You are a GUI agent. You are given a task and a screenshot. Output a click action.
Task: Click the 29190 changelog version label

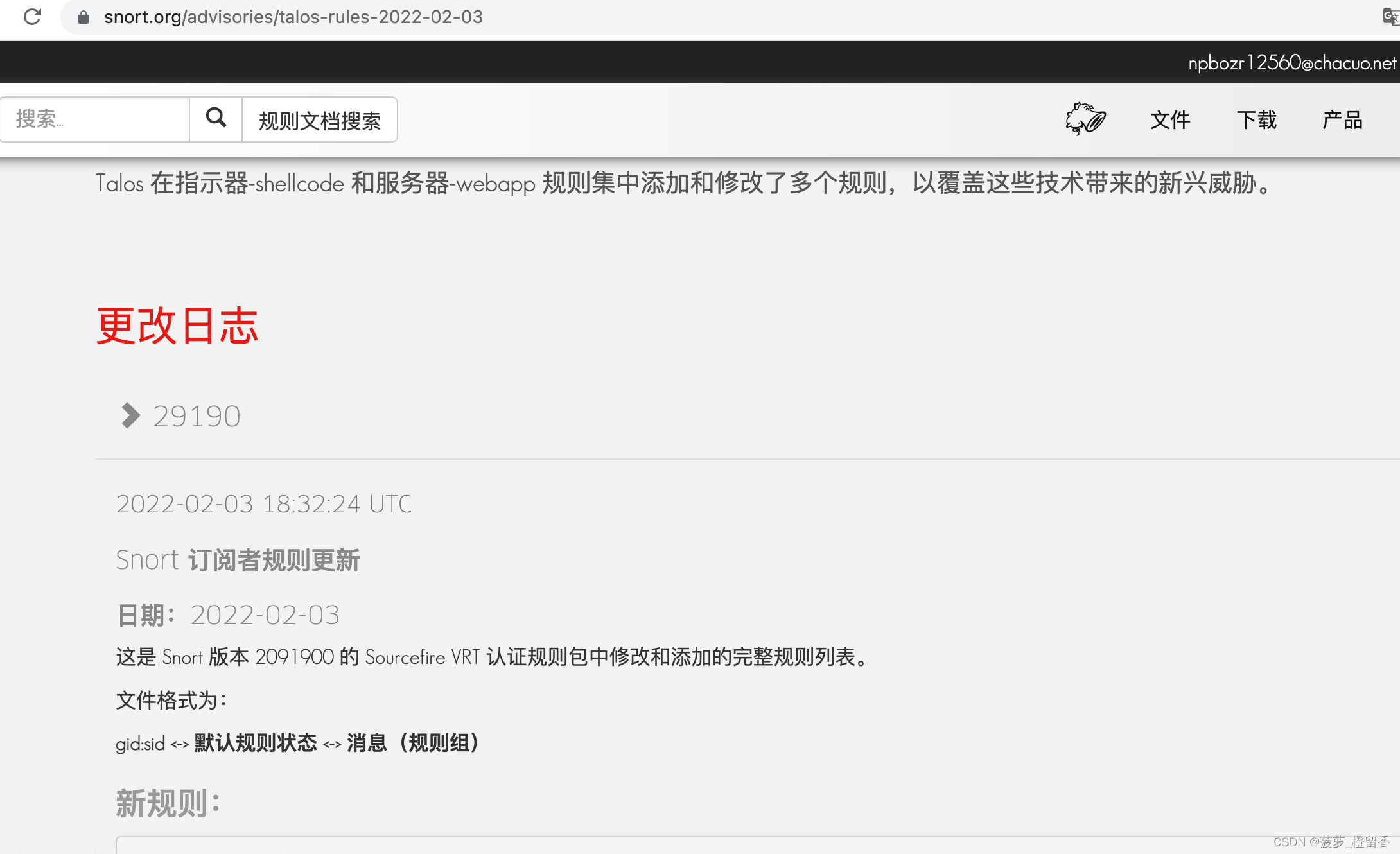pyautogui.click(x=197, y=416)
